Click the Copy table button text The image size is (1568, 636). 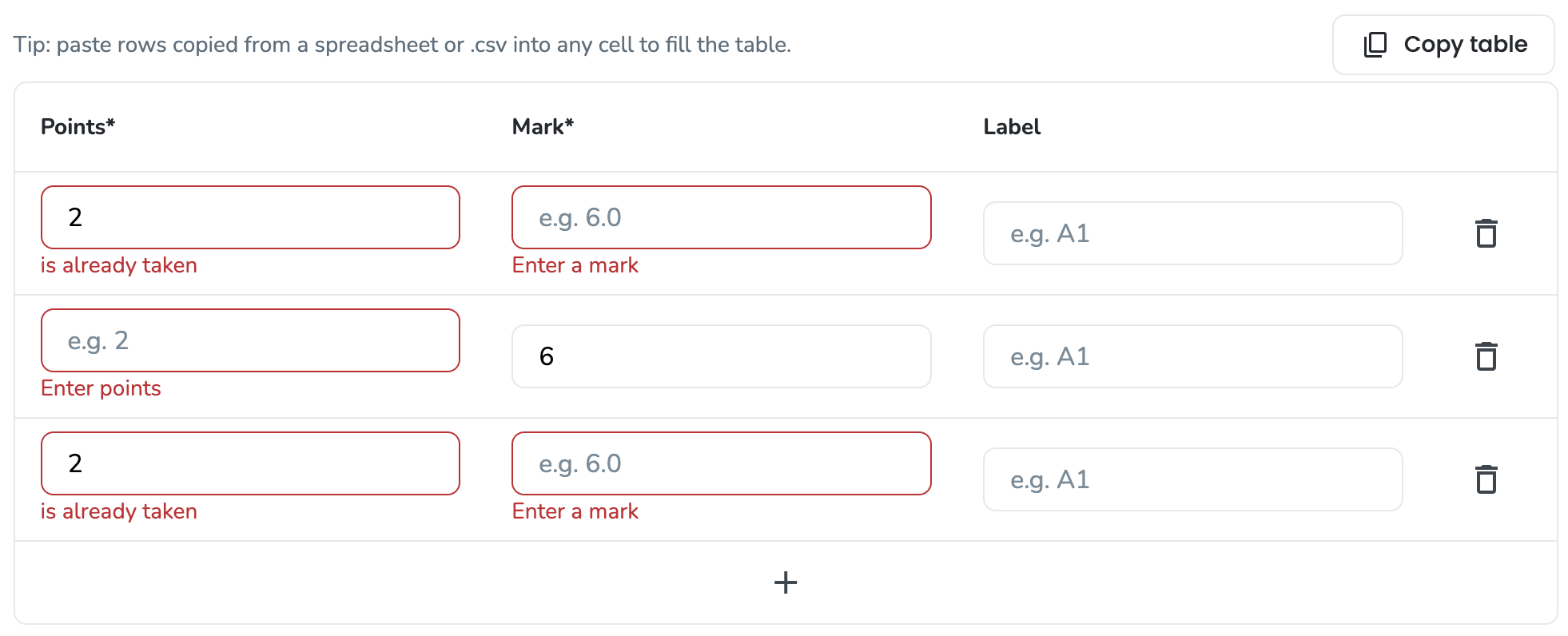(1465, 44)
